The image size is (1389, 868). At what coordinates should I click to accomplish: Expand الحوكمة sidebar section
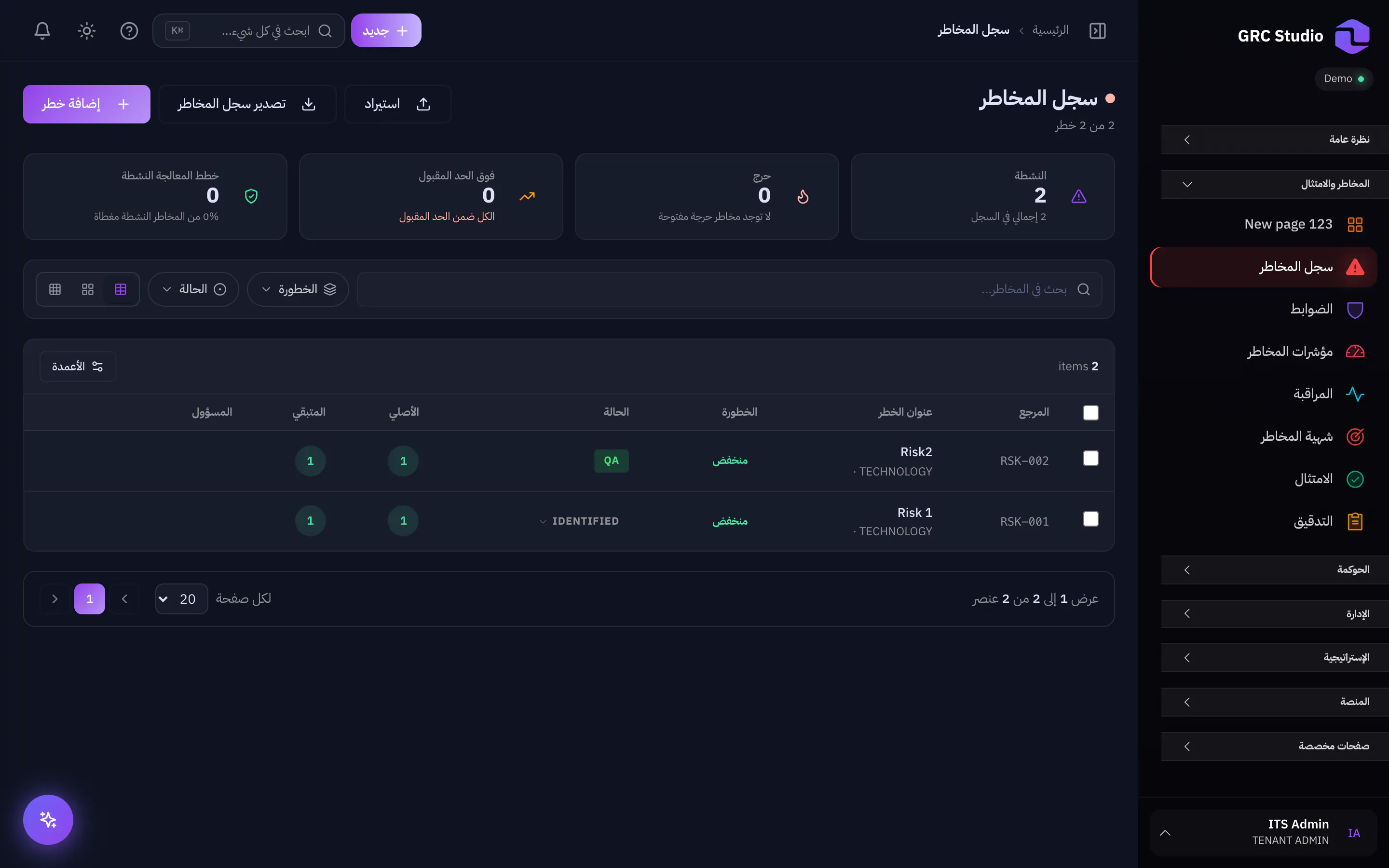(x=1274, y=570)
